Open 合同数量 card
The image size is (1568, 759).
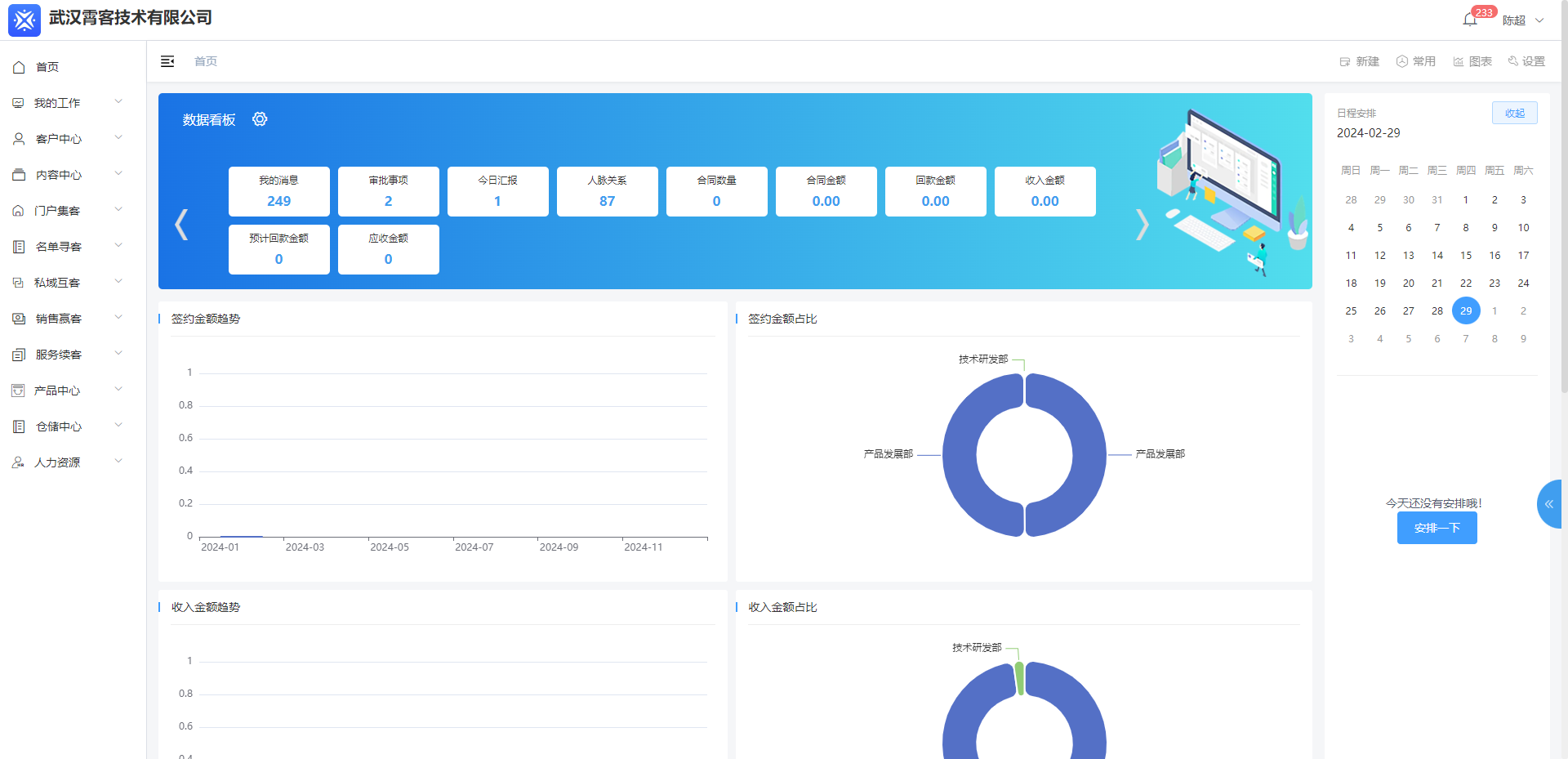(717, 191)
